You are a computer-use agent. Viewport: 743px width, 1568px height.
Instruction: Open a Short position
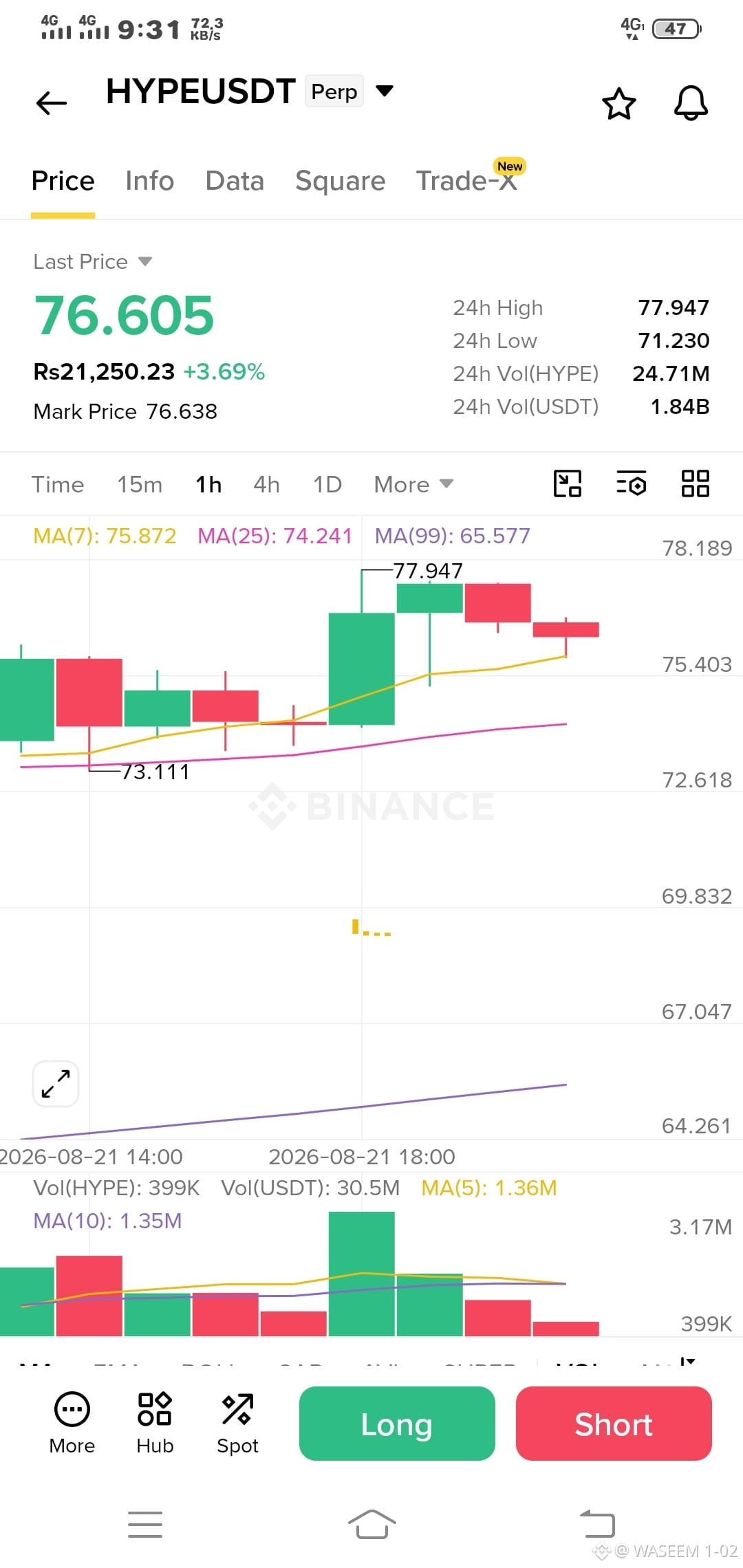[x=614, y=1424]
